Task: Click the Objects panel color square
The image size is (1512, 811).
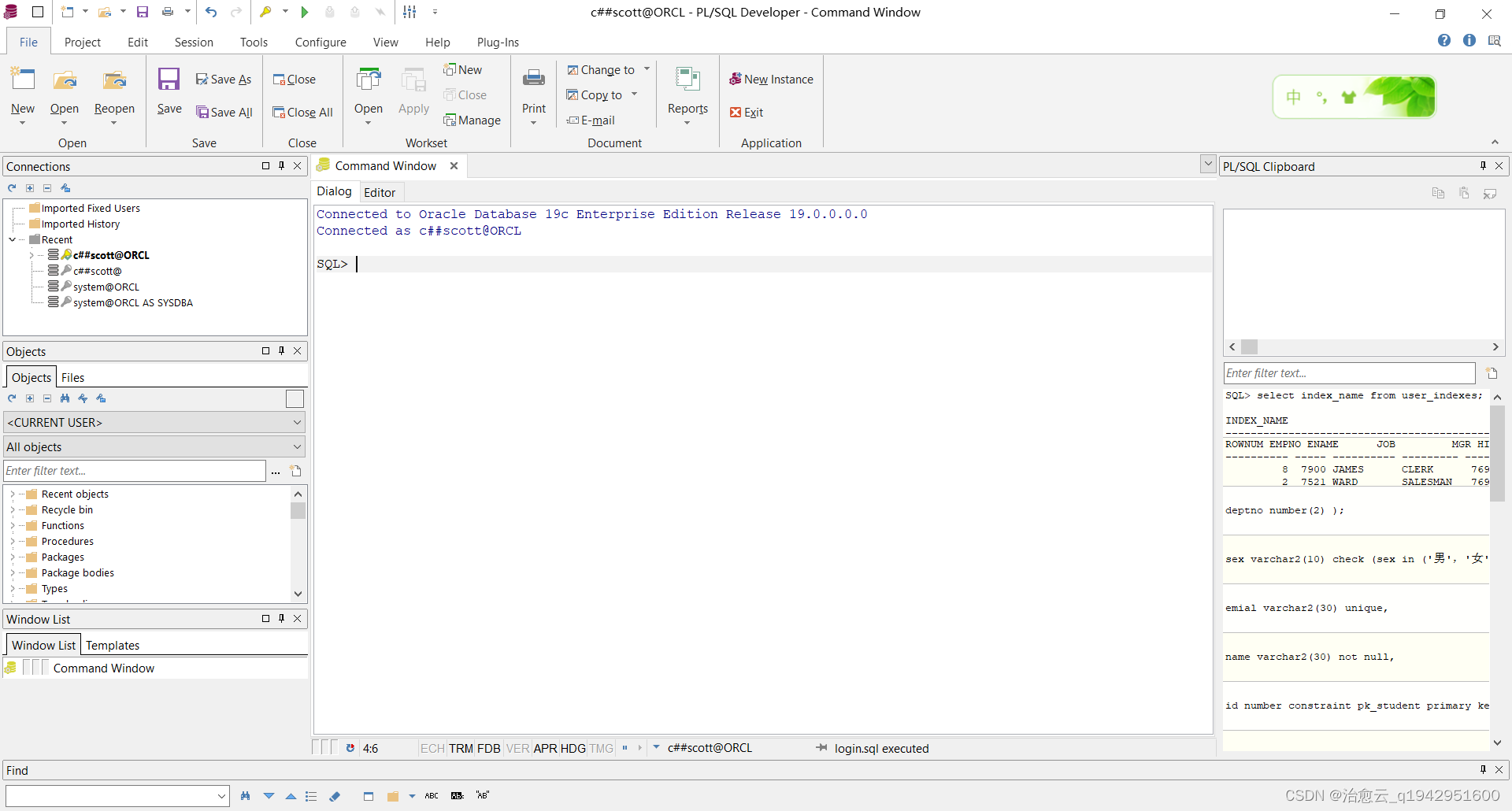Action: tap(295, 399)
